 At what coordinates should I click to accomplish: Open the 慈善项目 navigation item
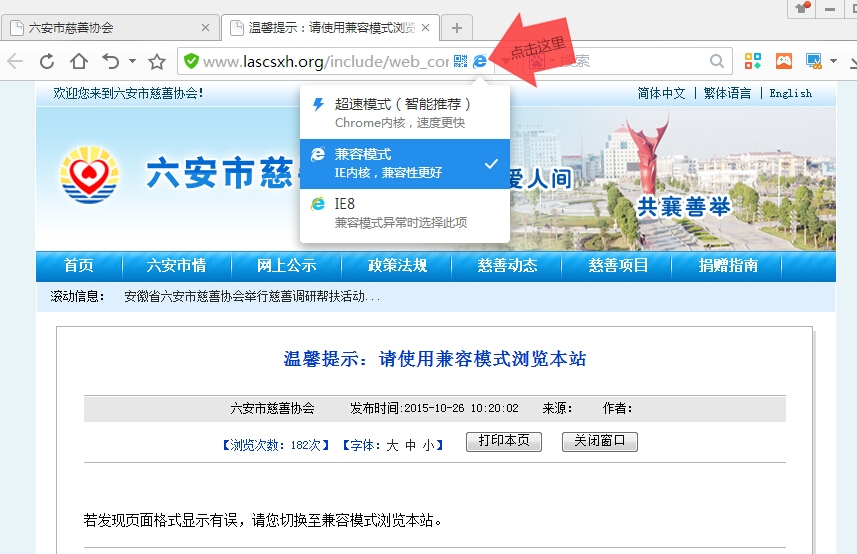[618, 266]
